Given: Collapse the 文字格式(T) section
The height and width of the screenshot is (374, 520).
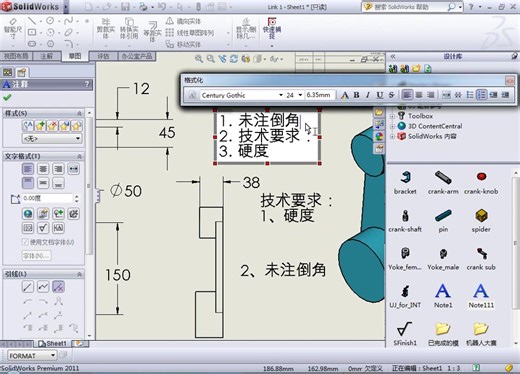Looking at the screenshot, I should [79, 156].
